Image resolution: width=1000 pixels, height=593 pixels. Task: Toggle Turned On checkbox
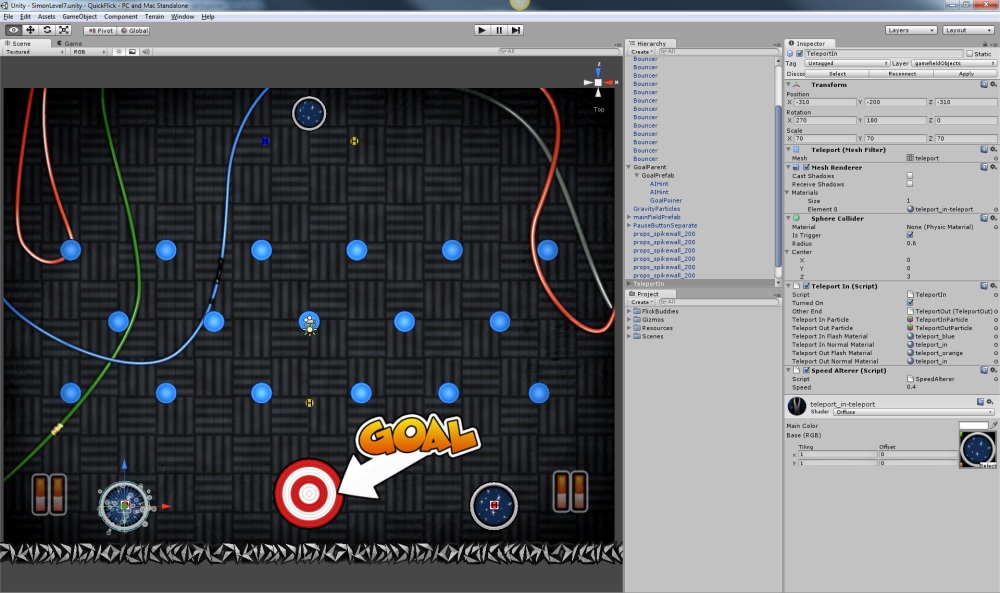910,302
